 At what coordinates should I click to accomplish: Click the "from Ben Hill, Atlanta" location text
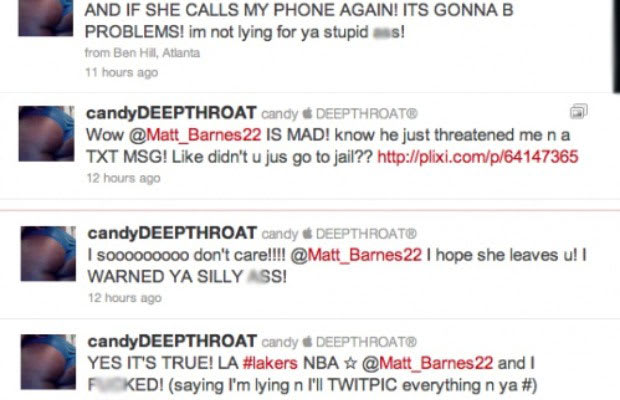point(142,53)
